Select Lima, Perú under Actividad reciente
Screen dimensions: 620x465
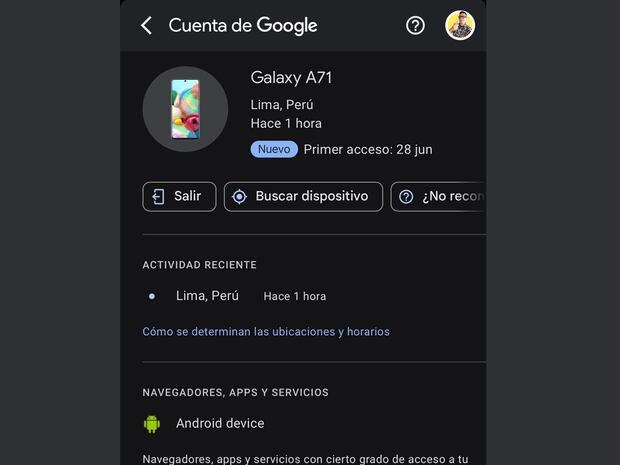[x=207, y=296]
